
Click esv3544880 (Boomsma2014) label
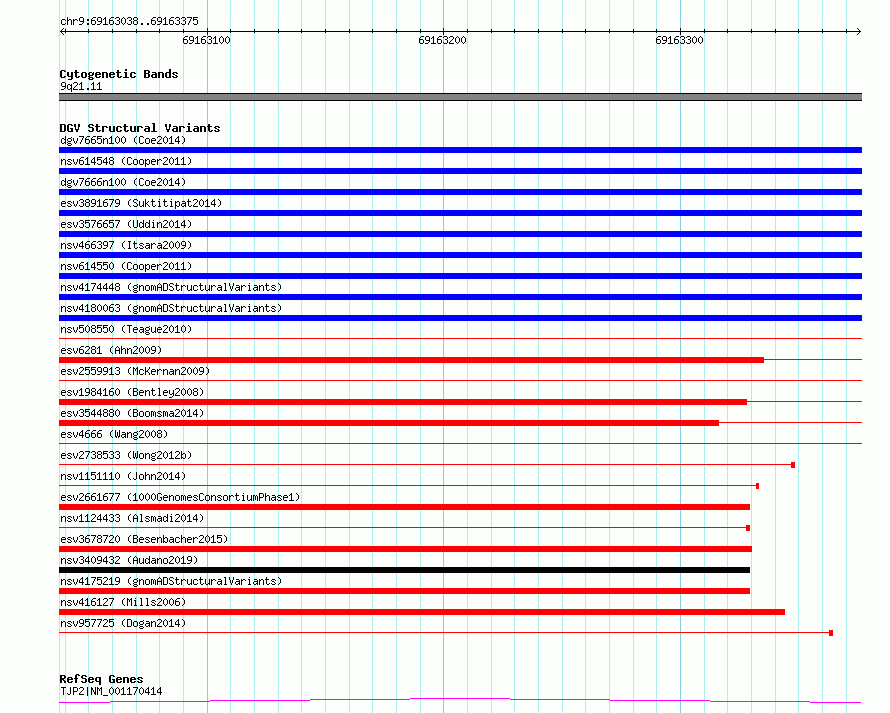pos(132,413)
